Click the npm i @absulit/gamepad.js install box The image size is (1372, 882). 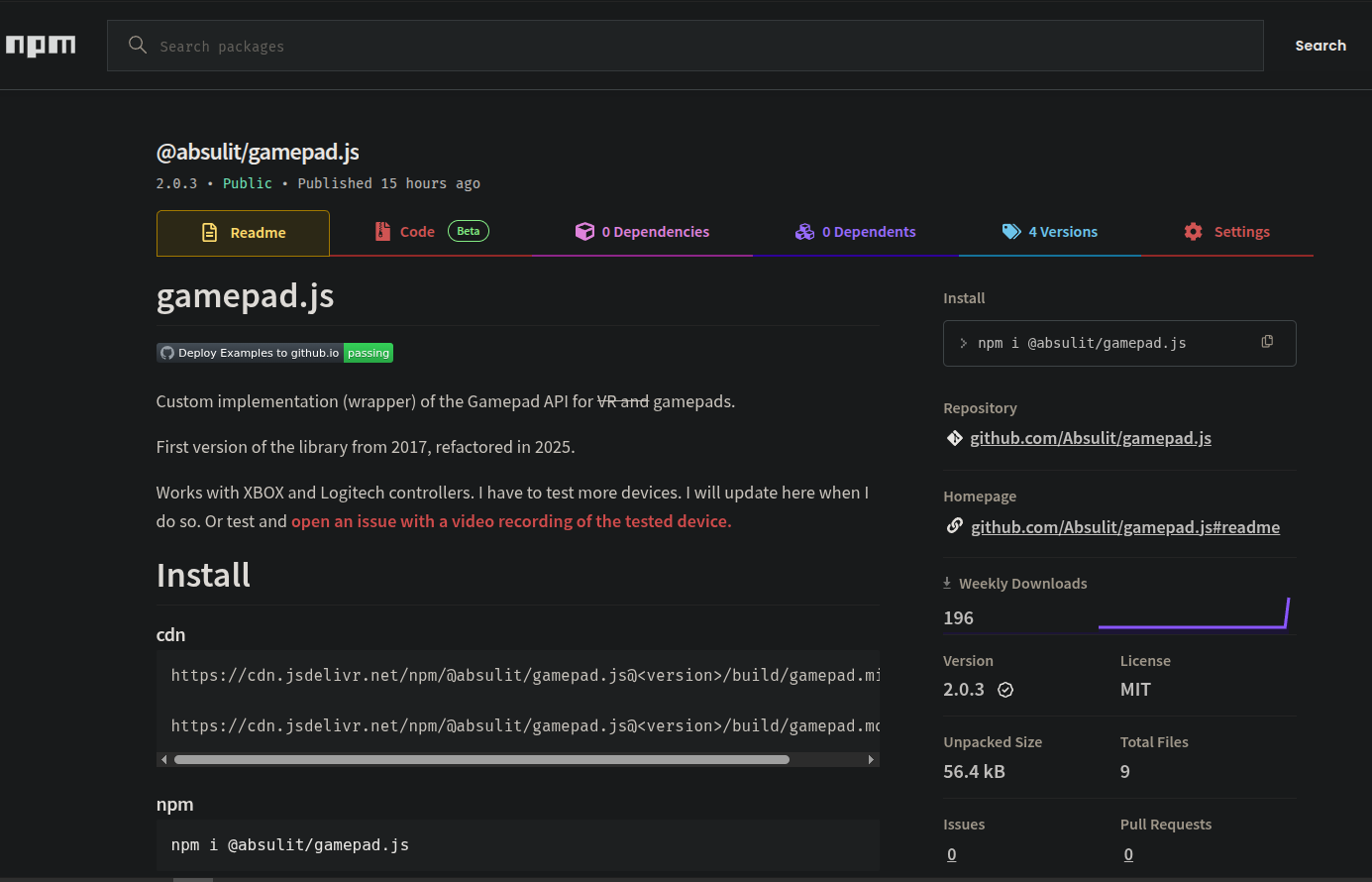(1119, 343)
